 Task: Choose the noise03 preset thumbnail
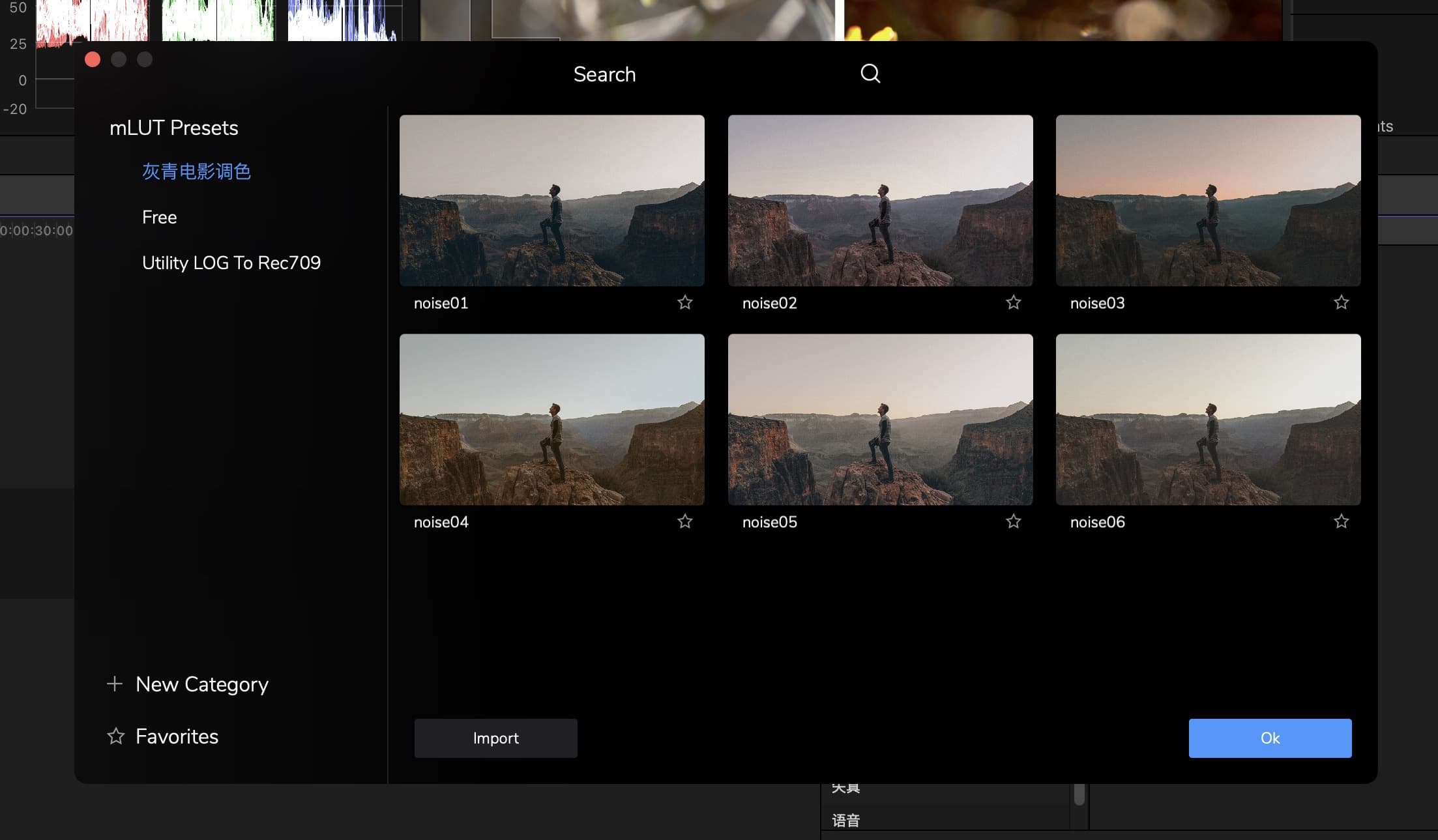(1208, 201)
